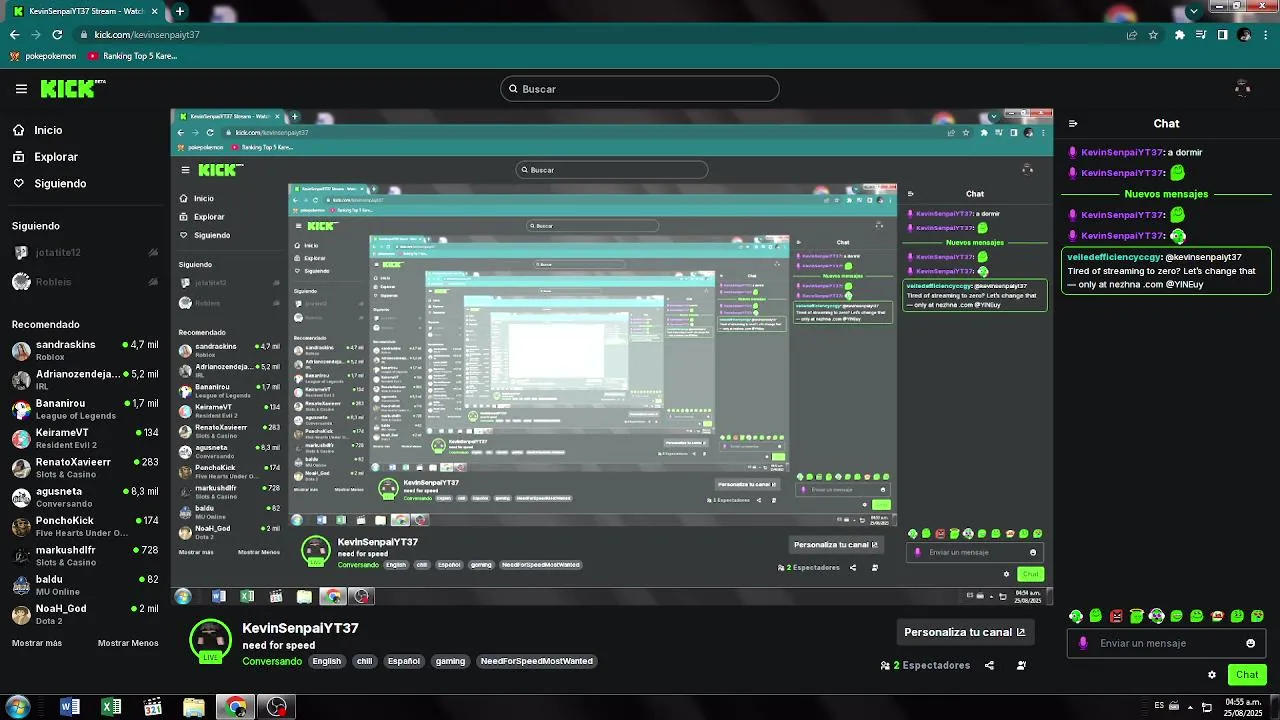Toggle Chrome side panel

[x=1222, y=35]
